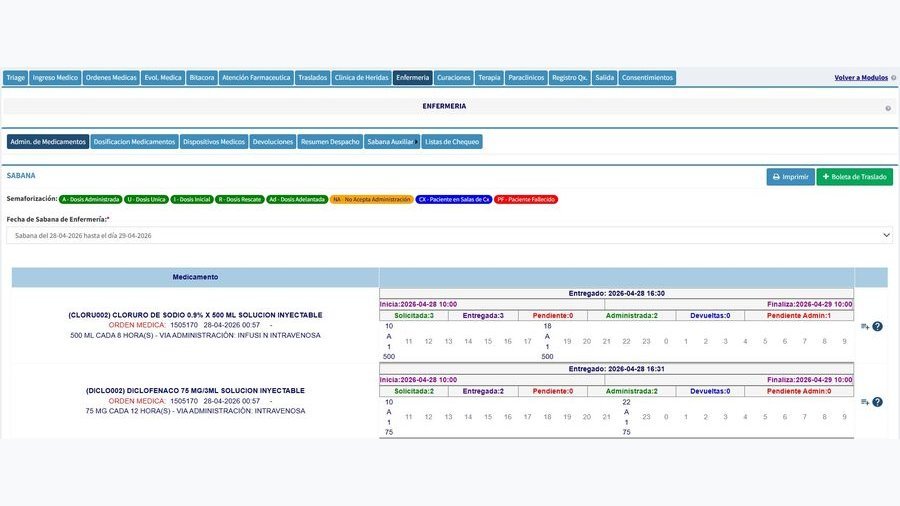Click add-list icon in Diclofenaco row

pyautogui.click(x=865, y=402)
